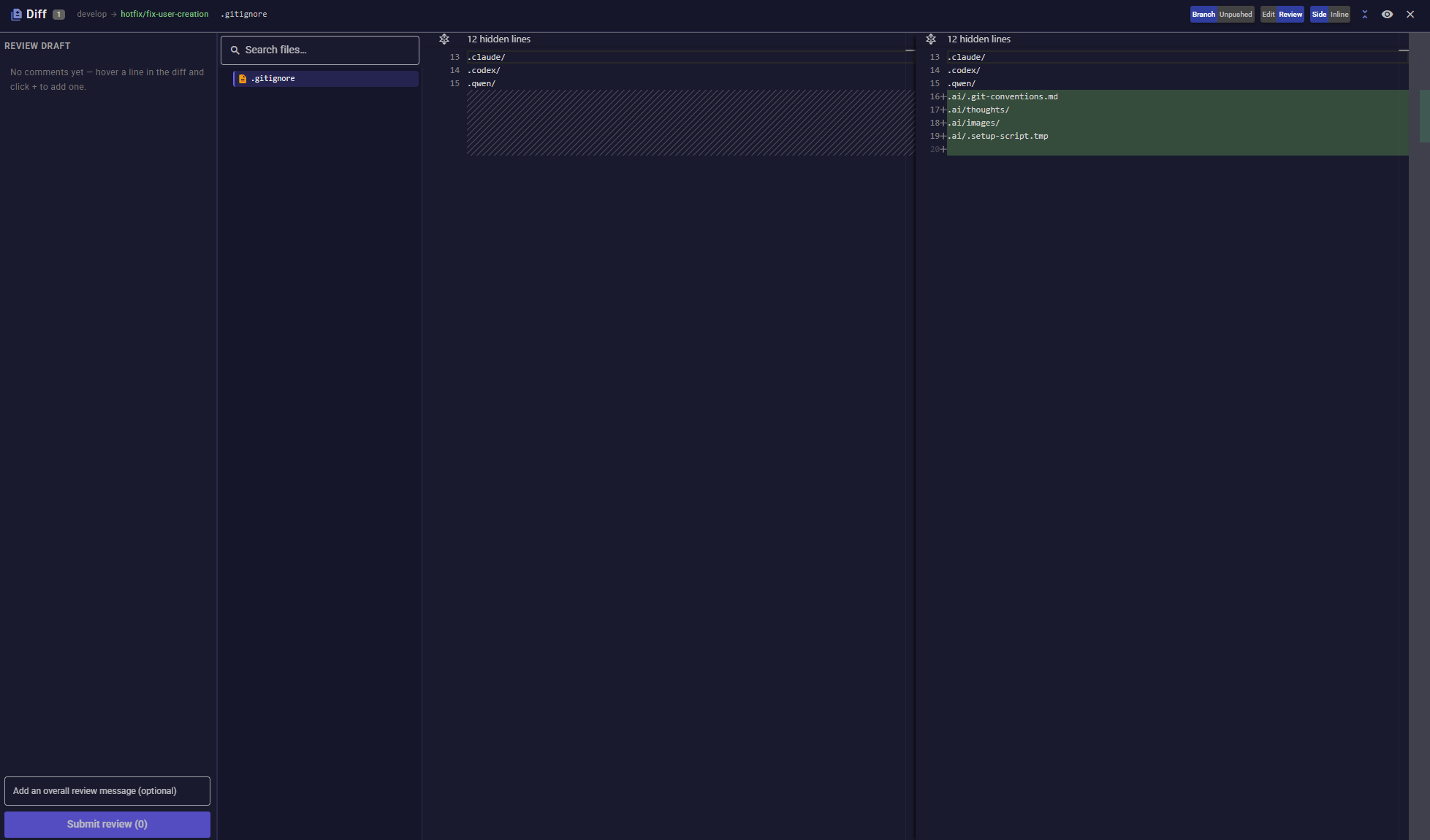Expand hidden lines in right pane
1430x840 pixels.
(931, 39)
